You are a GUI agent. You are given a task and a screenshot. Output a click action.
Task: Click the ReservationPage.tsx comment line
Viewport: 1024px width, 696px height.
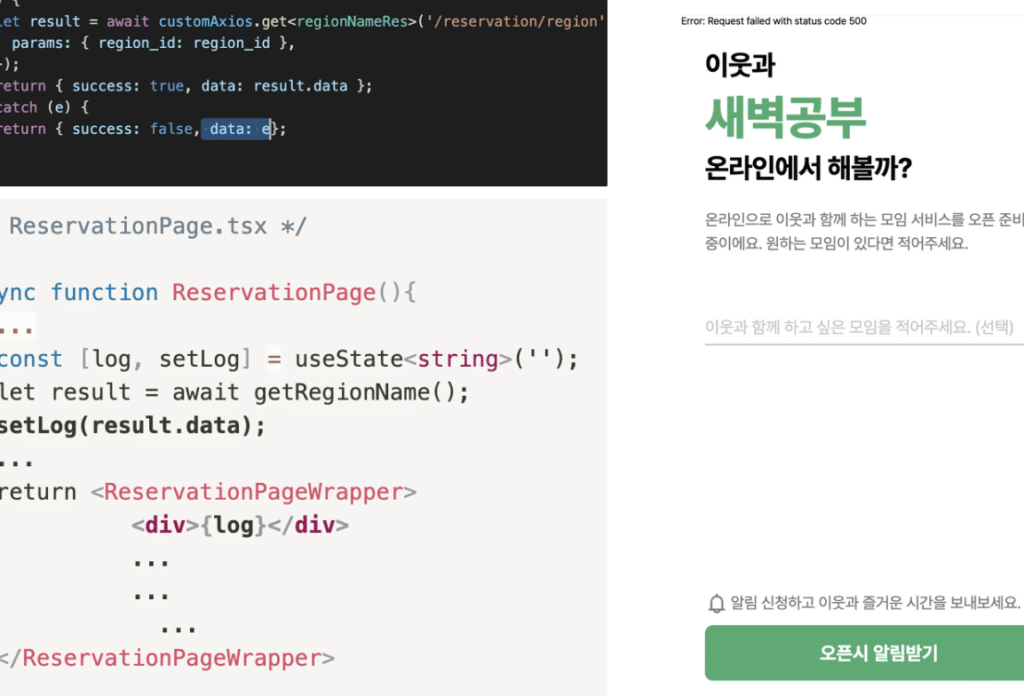coord(155,226)
